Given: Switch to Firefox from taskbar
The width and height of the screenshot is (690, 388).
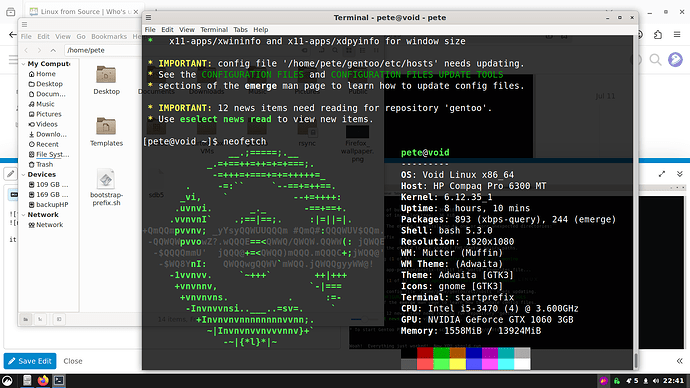Looking at the screenshot, I should [x=43, y=381].
